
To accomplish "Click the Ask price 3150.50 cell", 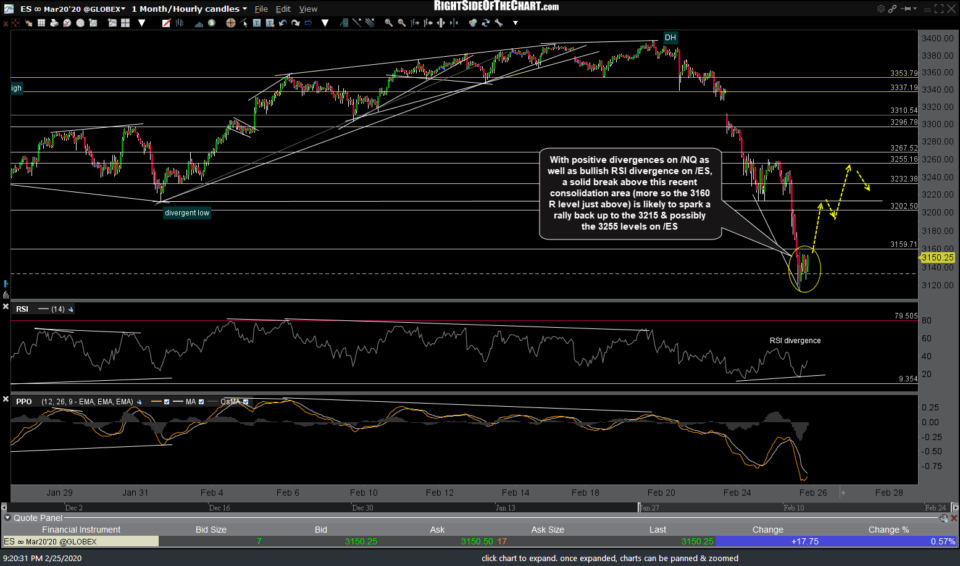I will pos(477,541).
